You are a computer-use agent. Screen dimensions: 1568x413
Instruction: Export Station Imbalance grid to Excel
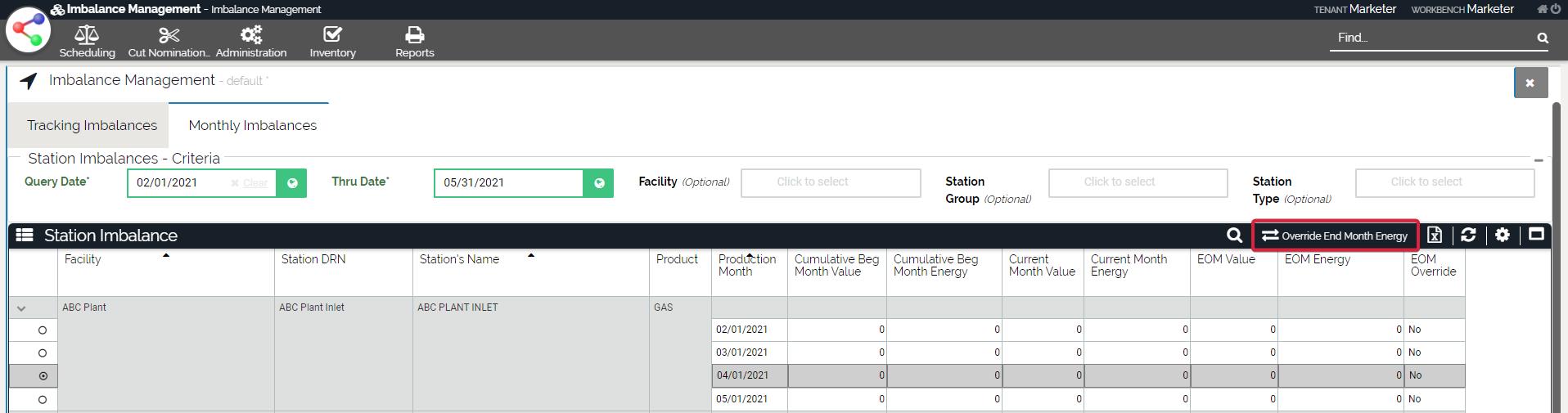tap(1435, 236)
